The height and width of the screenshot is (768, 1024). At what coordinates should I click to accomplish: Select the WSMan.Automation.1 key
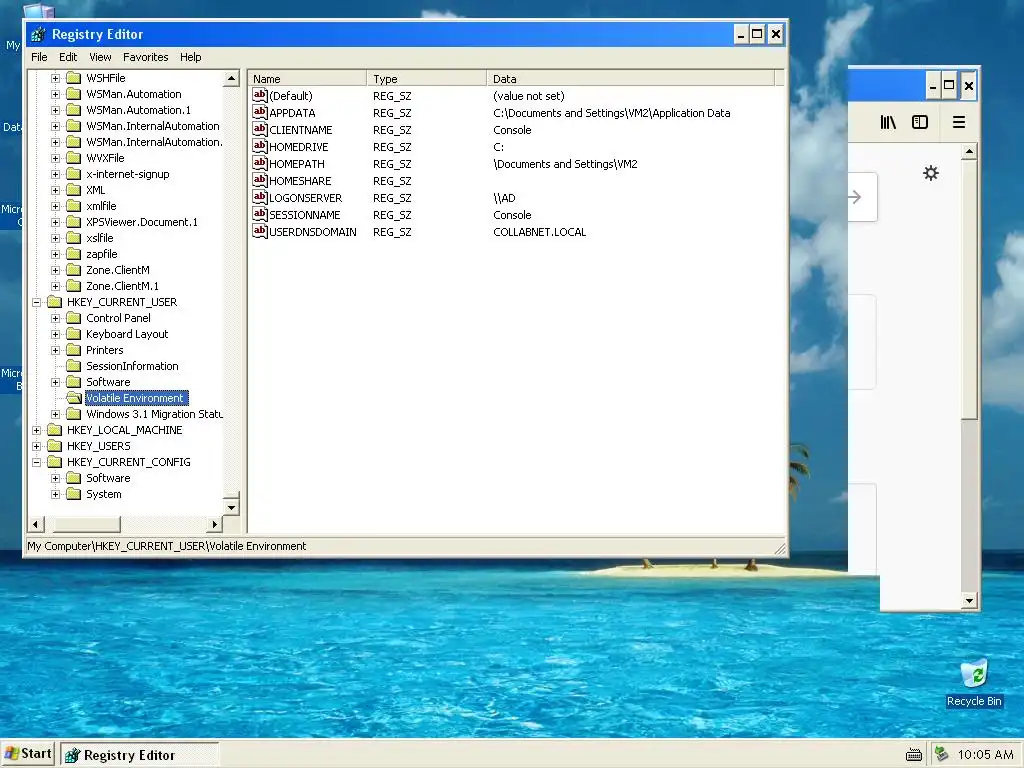point(138,110)
